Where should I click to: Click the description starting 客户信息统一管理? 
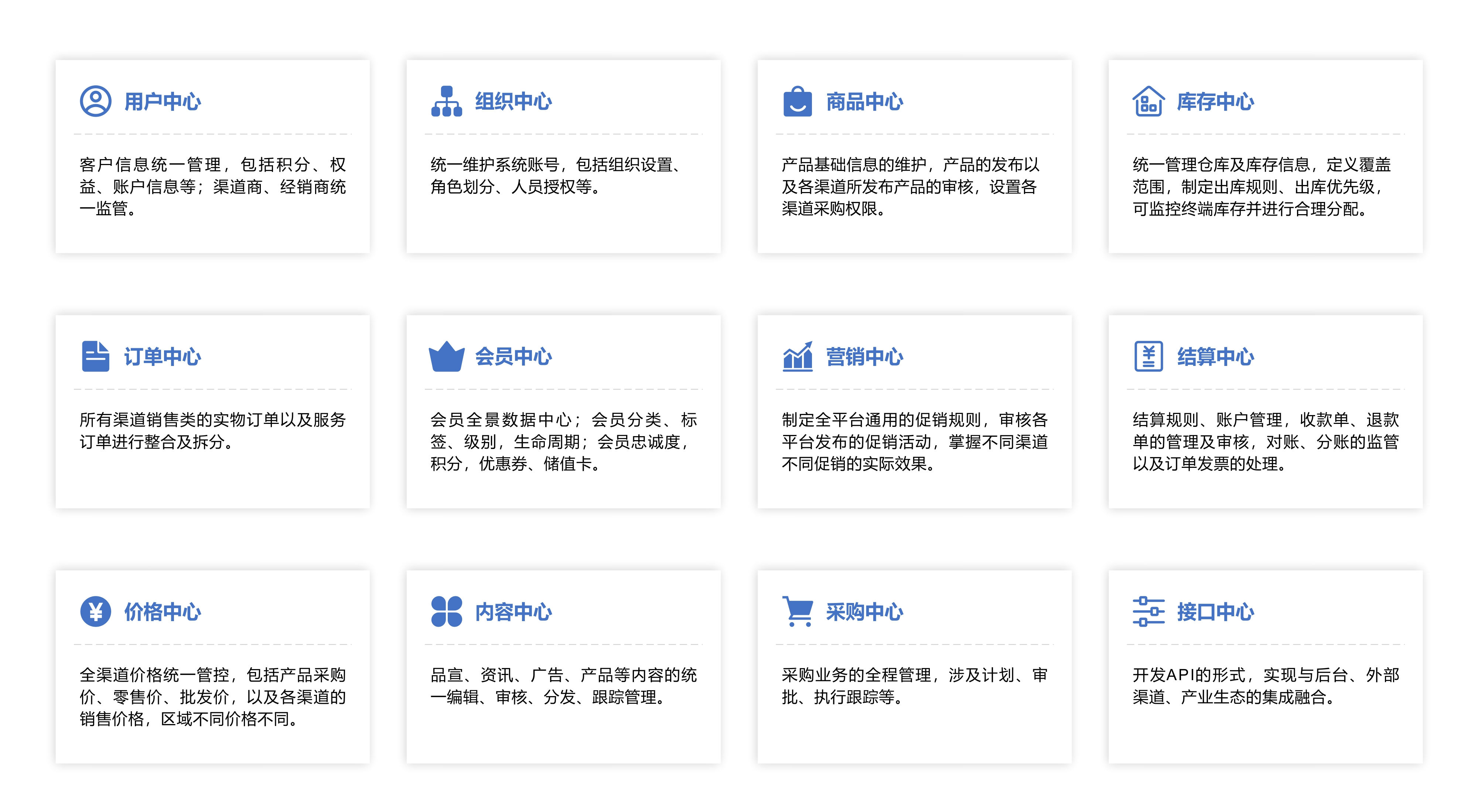[x=213, y=187]
